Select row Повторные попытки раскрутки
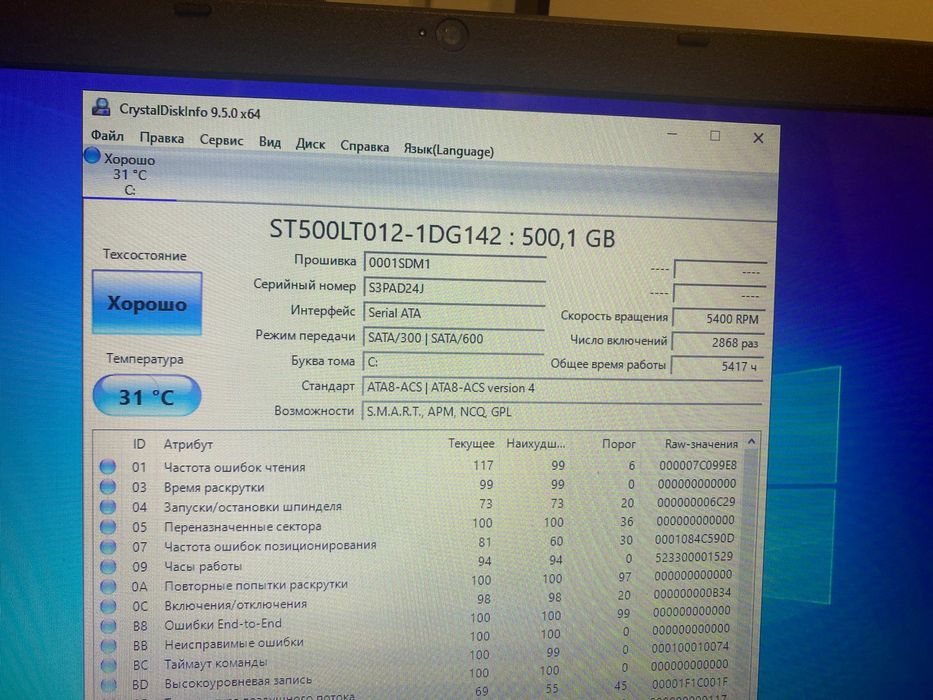Image resolution: width=933 pixels, height=700 pixels. [x=419, y=581]
